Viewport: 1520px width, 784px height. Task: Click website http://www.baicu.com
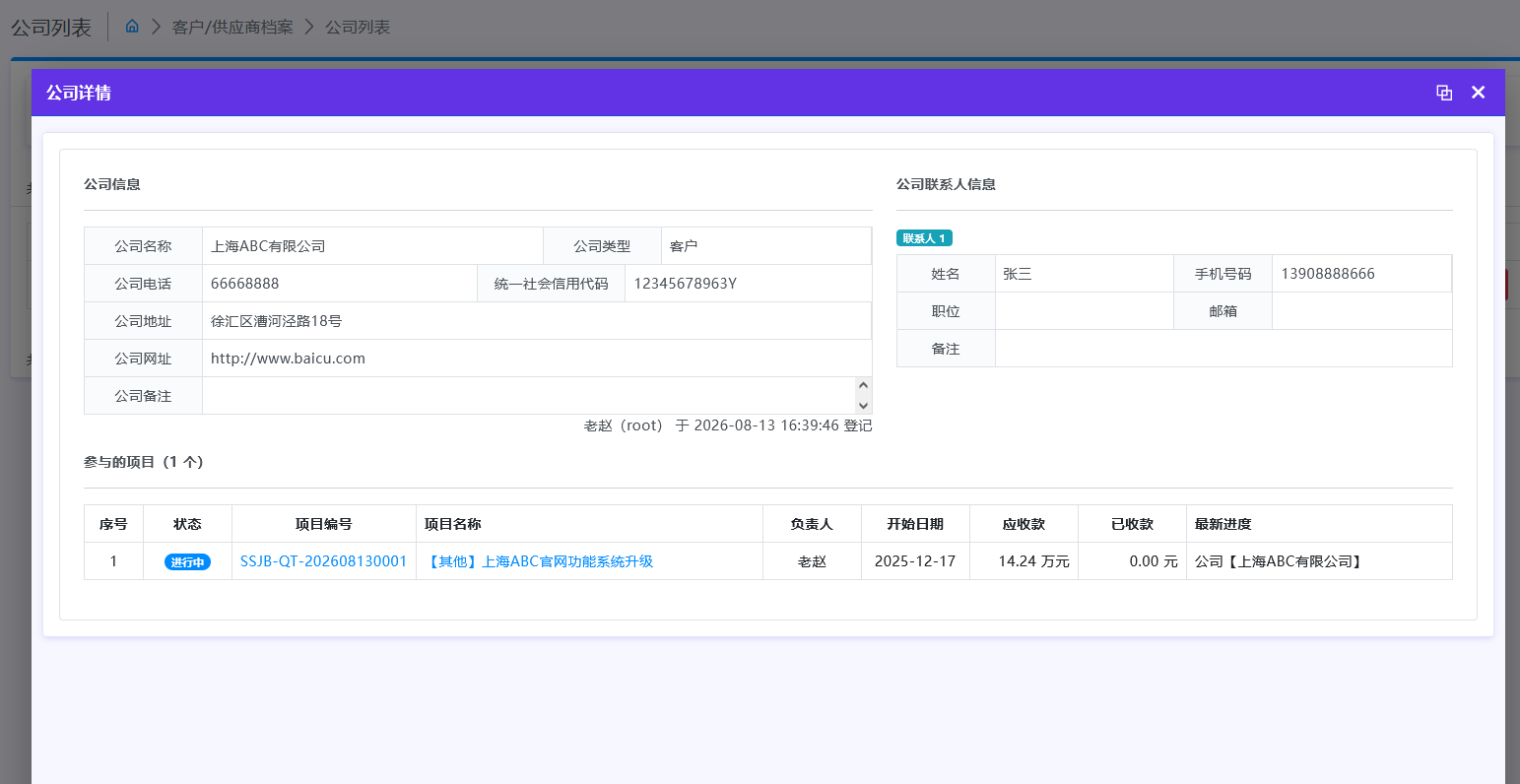288,359
